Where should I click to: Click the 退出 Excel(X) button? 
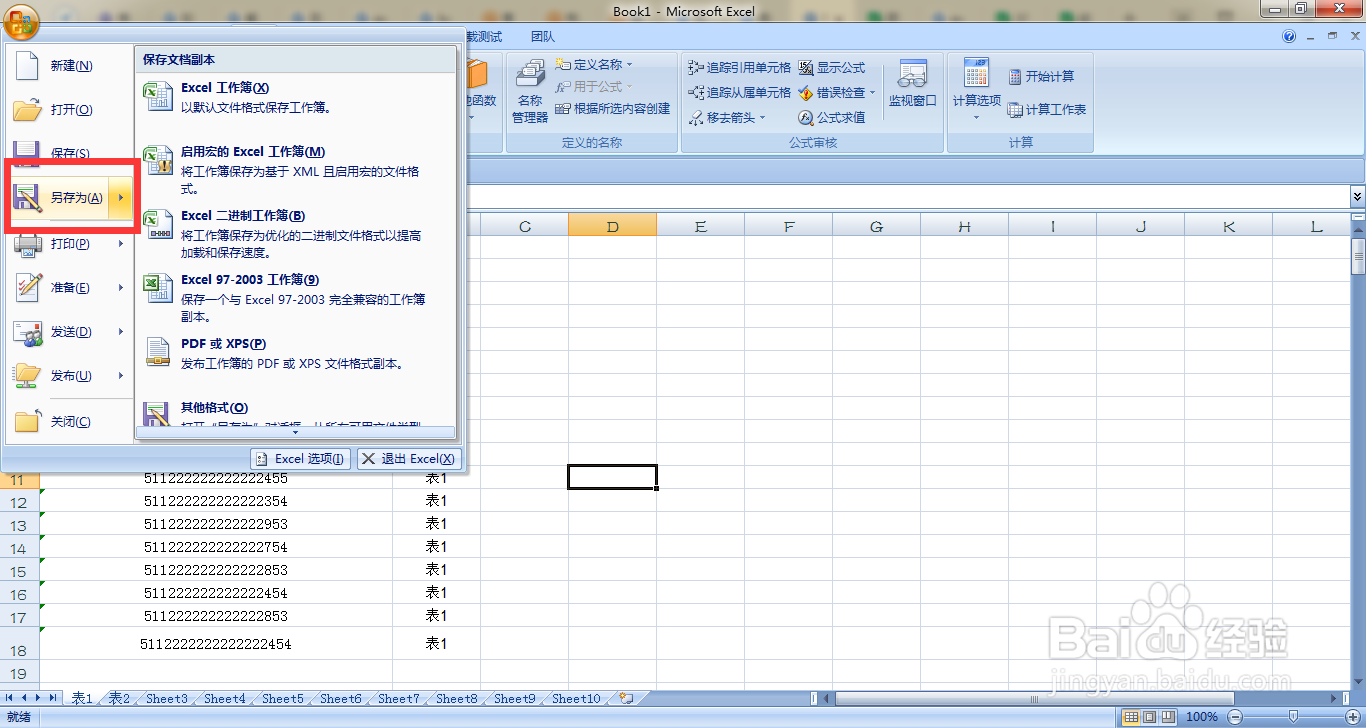[x=408, y=459]
